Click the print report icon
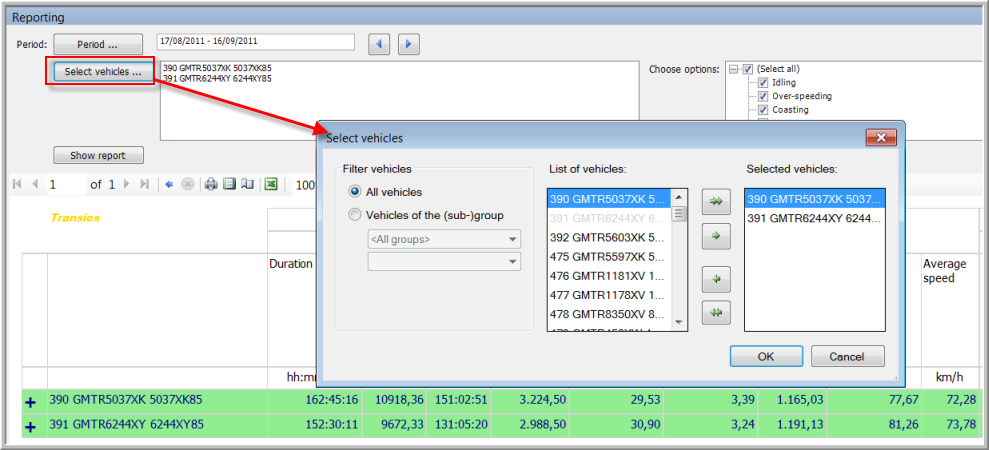This screenshot has height=450, width=989. click(211, 185)
